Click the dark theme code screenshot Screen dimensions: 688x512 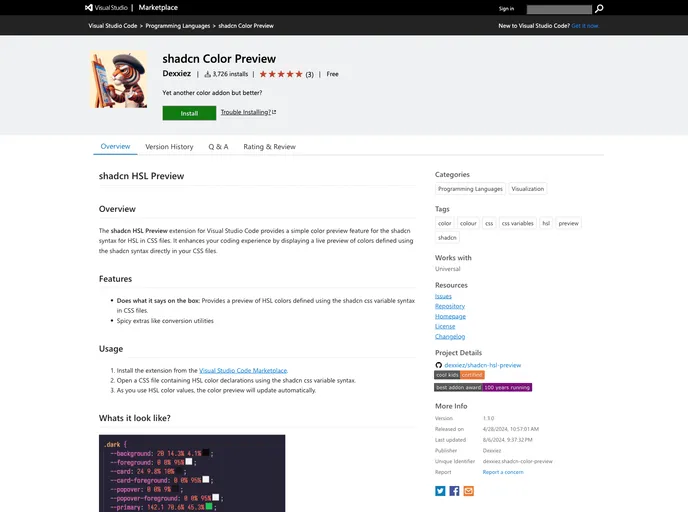pyautogui.click(x=192, y=473)
